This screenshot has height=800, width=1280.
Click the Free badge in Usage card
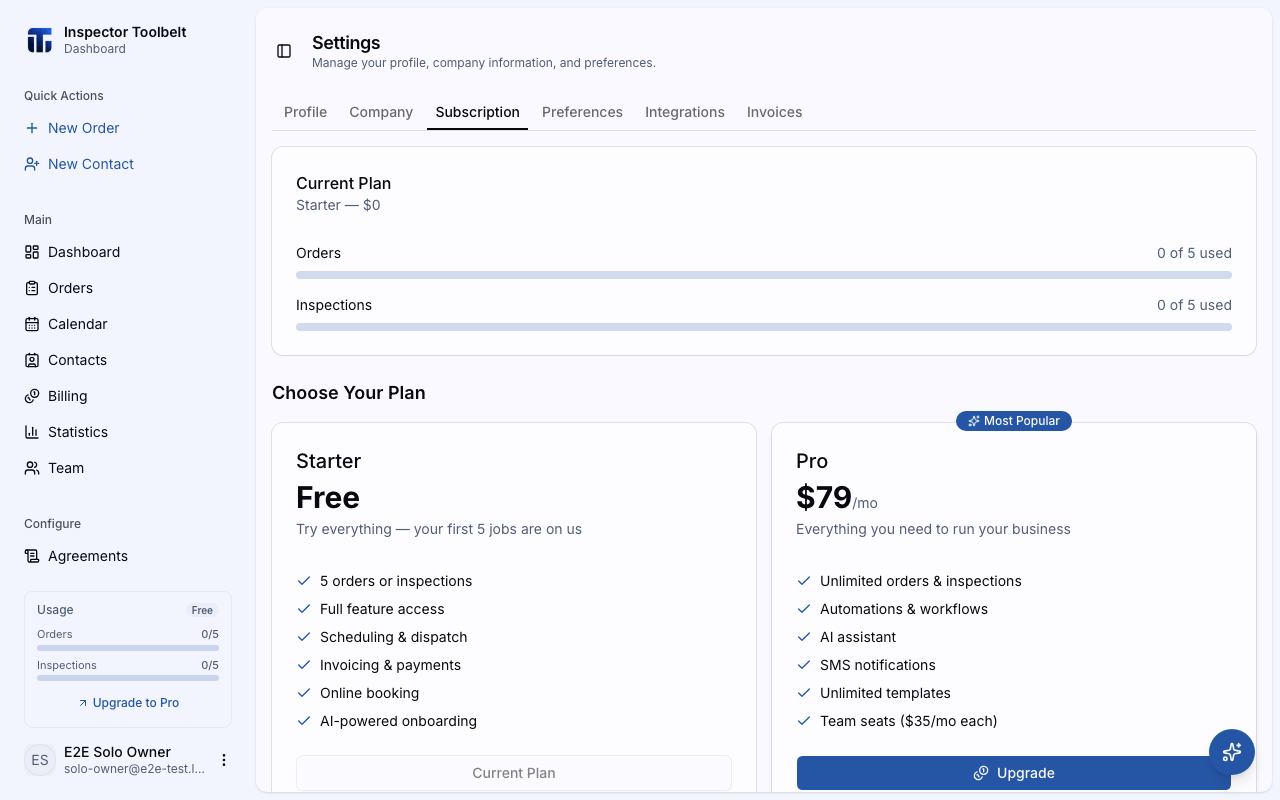(202, 610)
